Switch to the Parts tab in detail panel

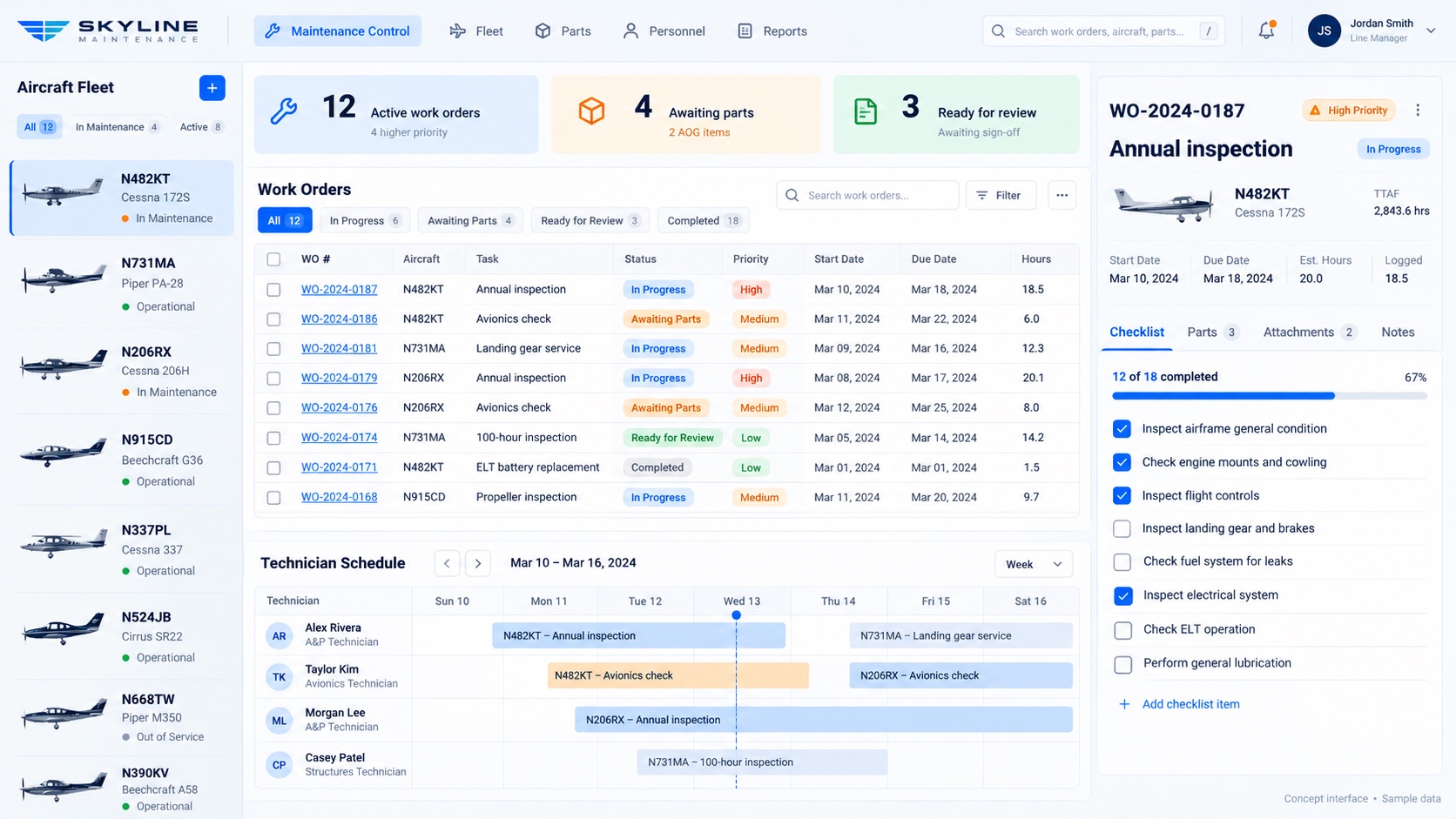click(1212, 332)
